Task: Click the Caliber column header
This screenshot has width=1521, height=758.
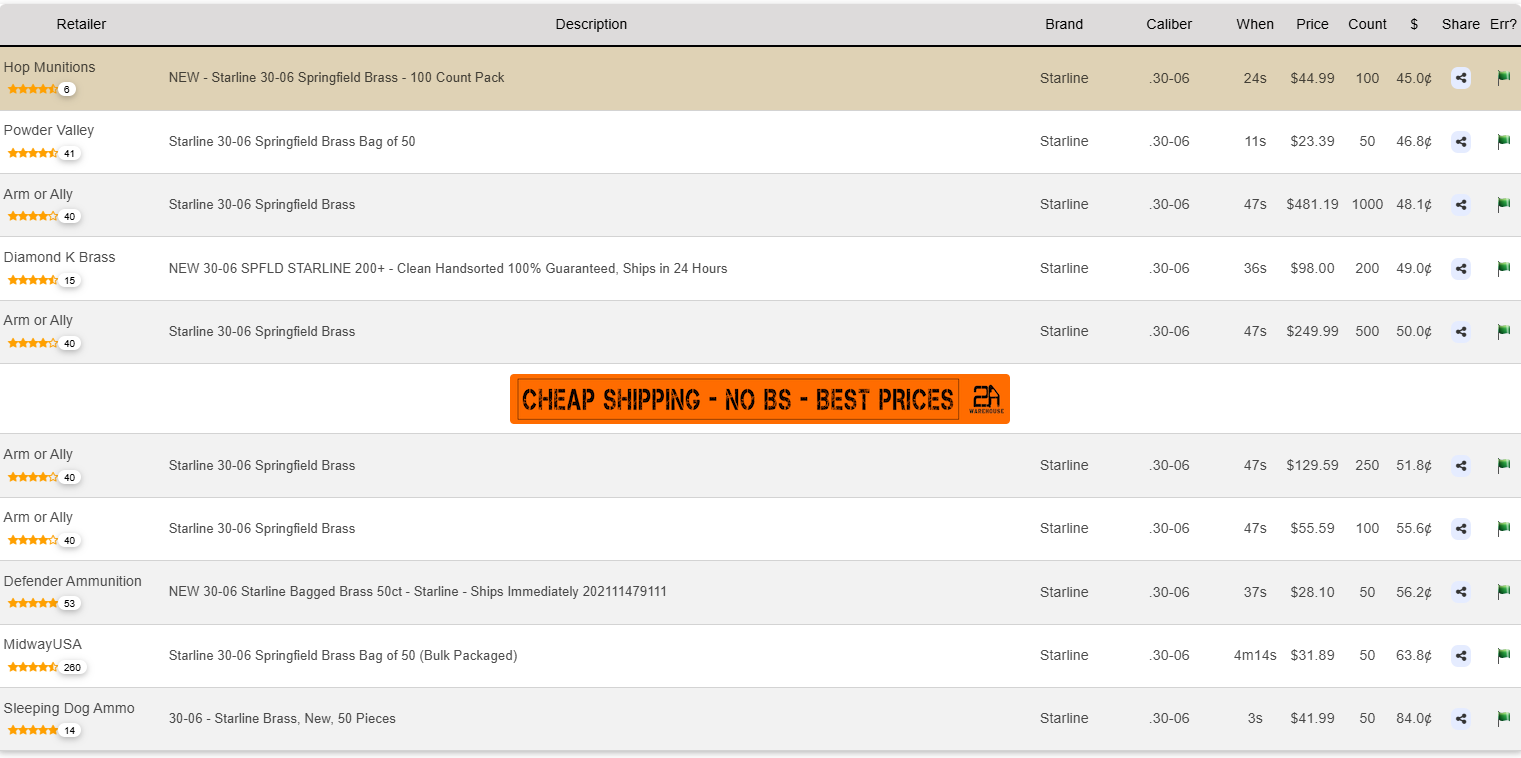Action: [x=1169, y=24]
